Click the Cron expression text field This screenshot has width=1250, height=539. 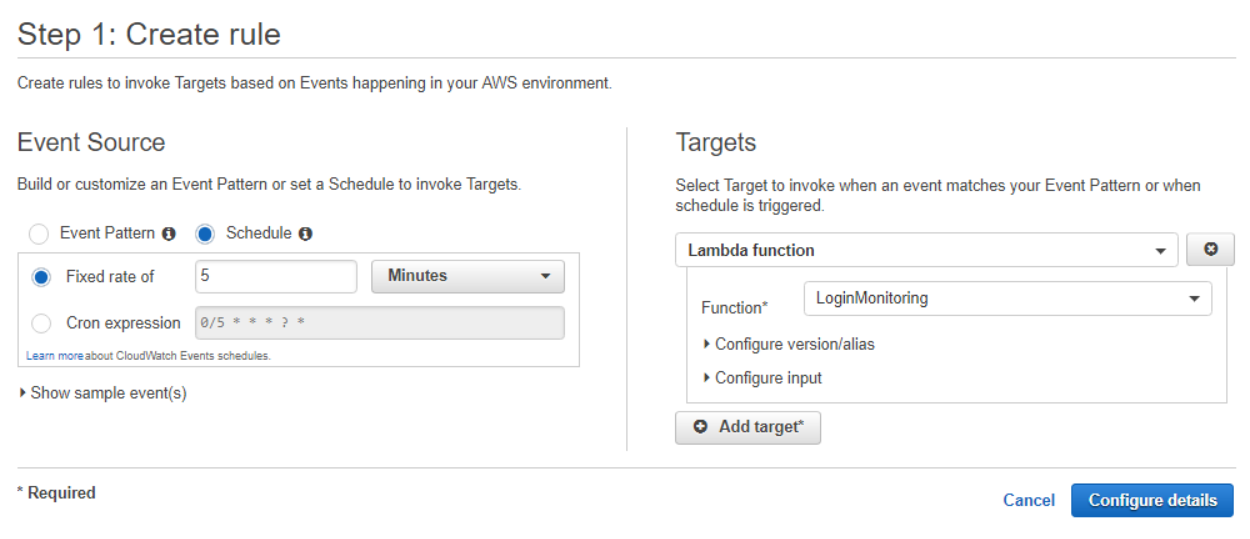pos(380,323)
